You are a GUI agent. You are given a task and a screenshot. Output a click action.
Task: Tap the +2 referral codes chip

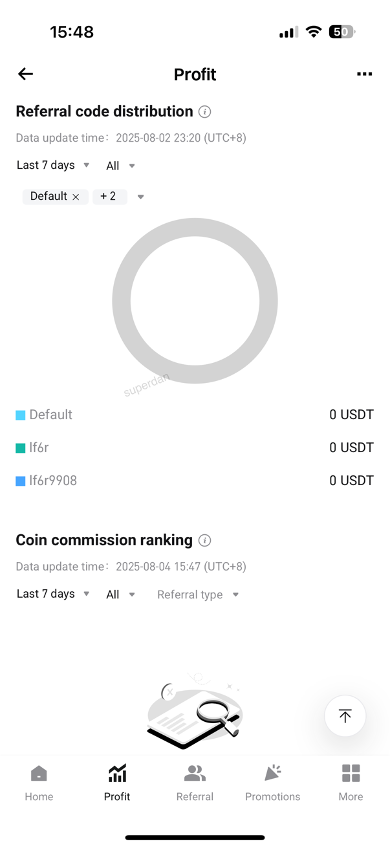tap(110, 196)
